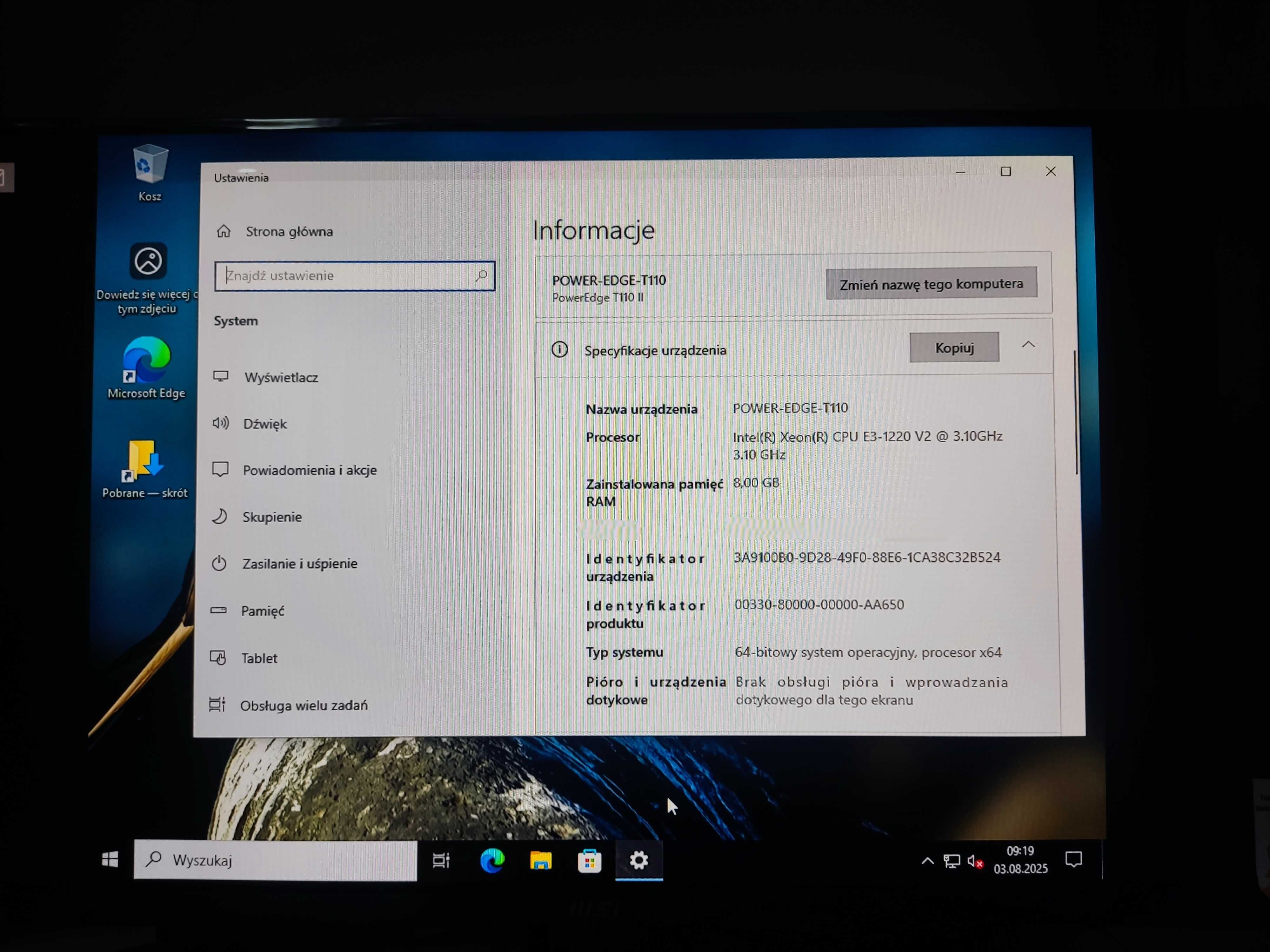The width and height of the screenshot is (1270, 952).
Task: Click the power icon beside 'Zasilanie i uśpienie'
Action: [x=219, y=563]
